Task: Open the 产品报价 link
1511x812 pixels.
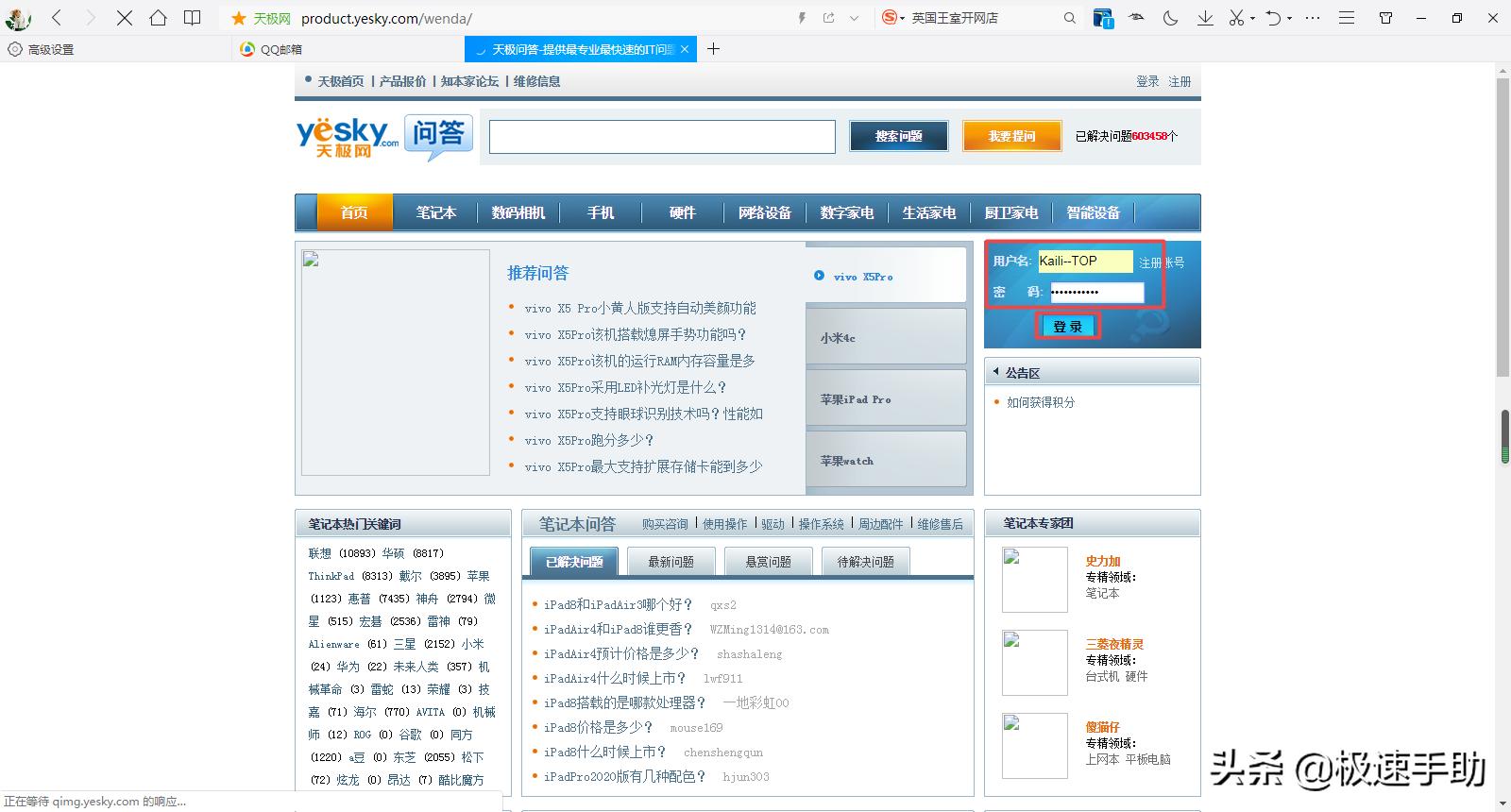Action: click(403, 81)
